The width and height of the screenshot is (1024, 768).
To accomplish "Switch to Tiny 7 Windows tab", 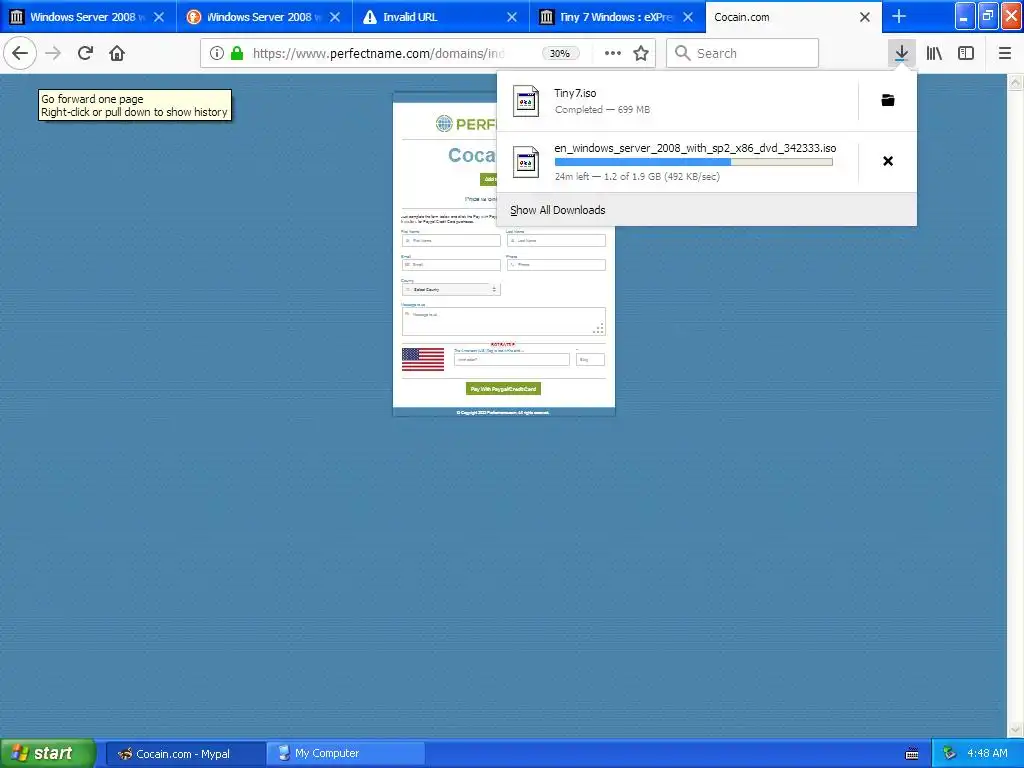I will (617, 17).
